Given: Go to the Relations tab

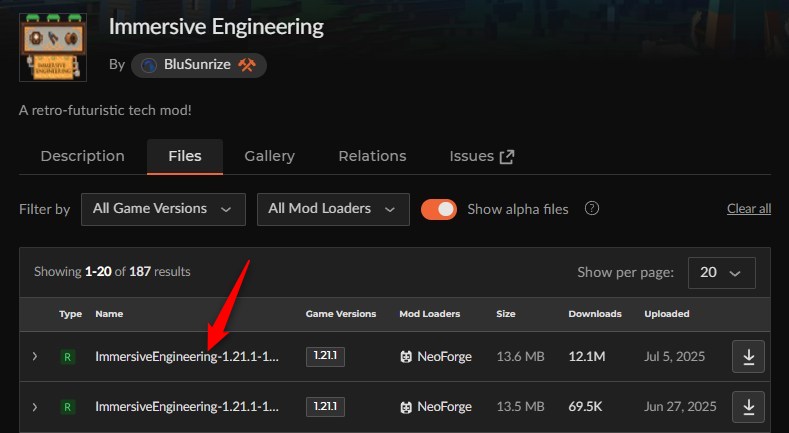Looking at the screenshot, I should point(372,156).
